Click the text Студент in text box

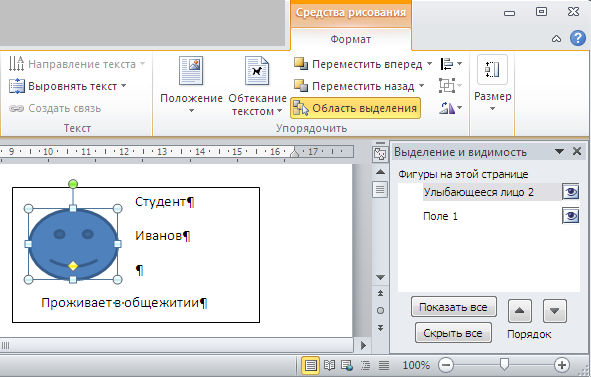[x=160, y=202]
